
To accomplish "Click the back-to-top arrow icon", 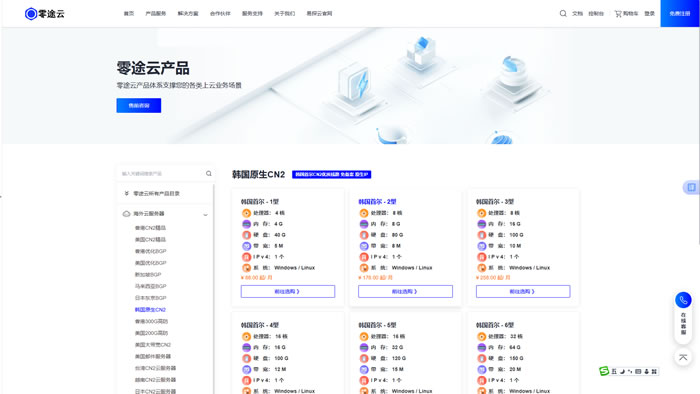I will [683, 357].
